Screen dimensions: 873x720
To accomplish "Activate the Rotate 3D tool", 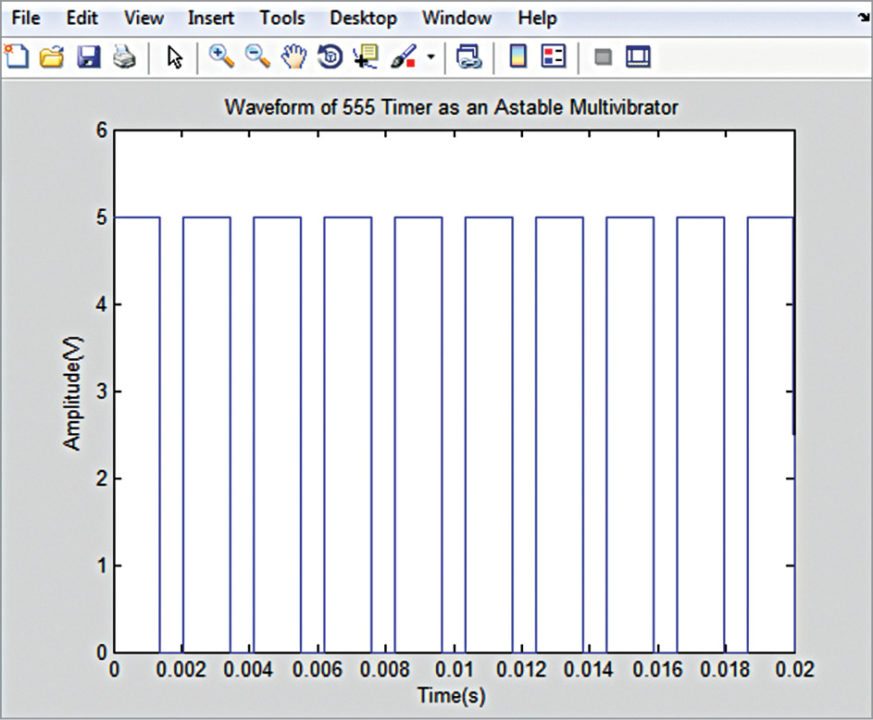I will 329,57.
